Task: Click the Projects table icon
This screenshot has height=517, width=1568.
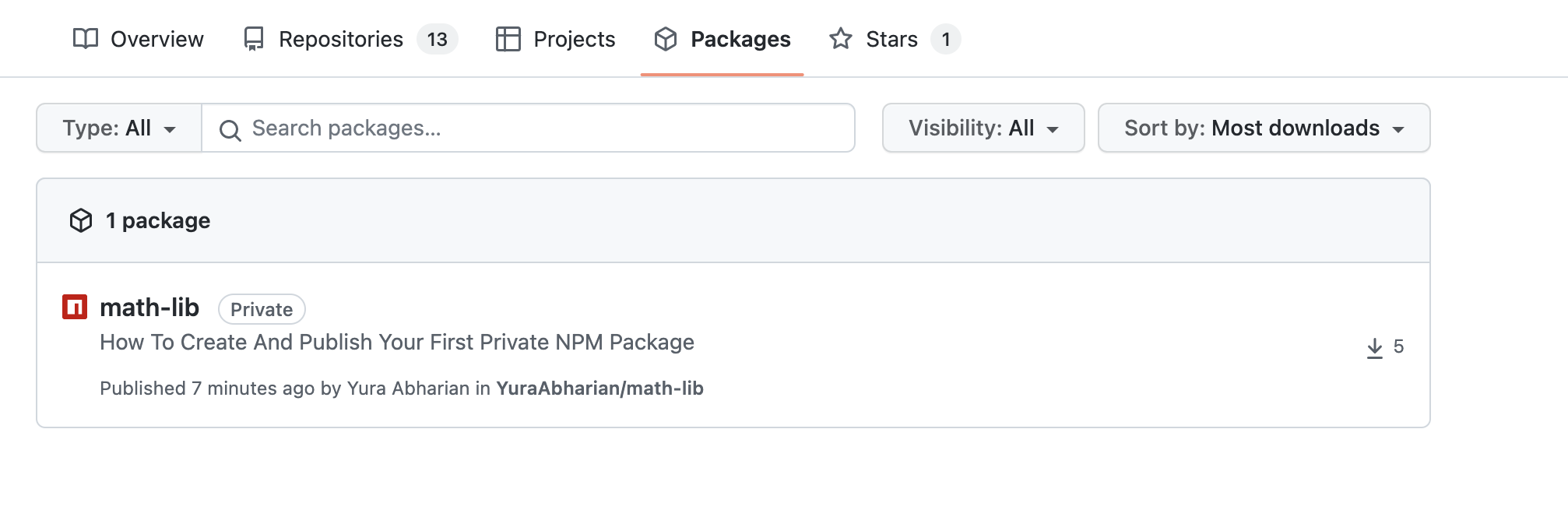Action: (508, 39)
